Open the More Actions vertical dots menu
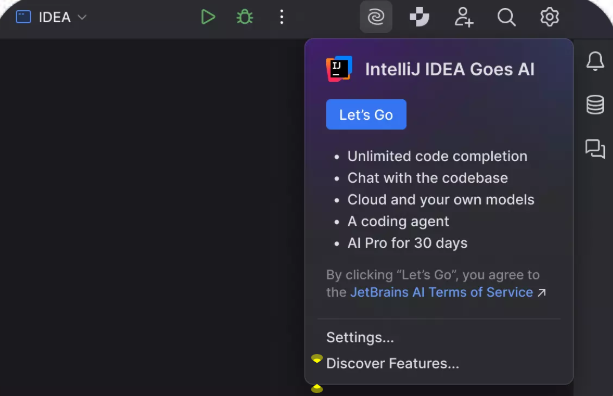 (x=281, y=17)
